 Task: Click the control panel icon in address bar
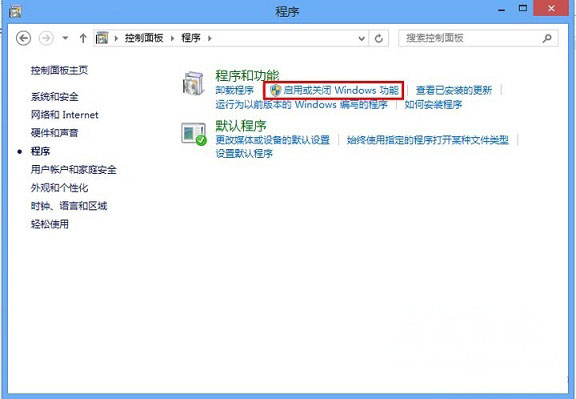[102, 38]
